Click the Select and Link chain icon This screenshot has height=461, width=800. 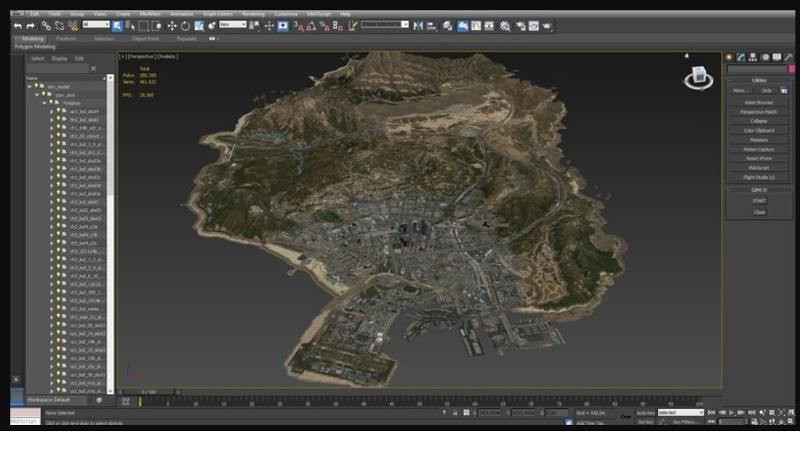pos(46,25)
